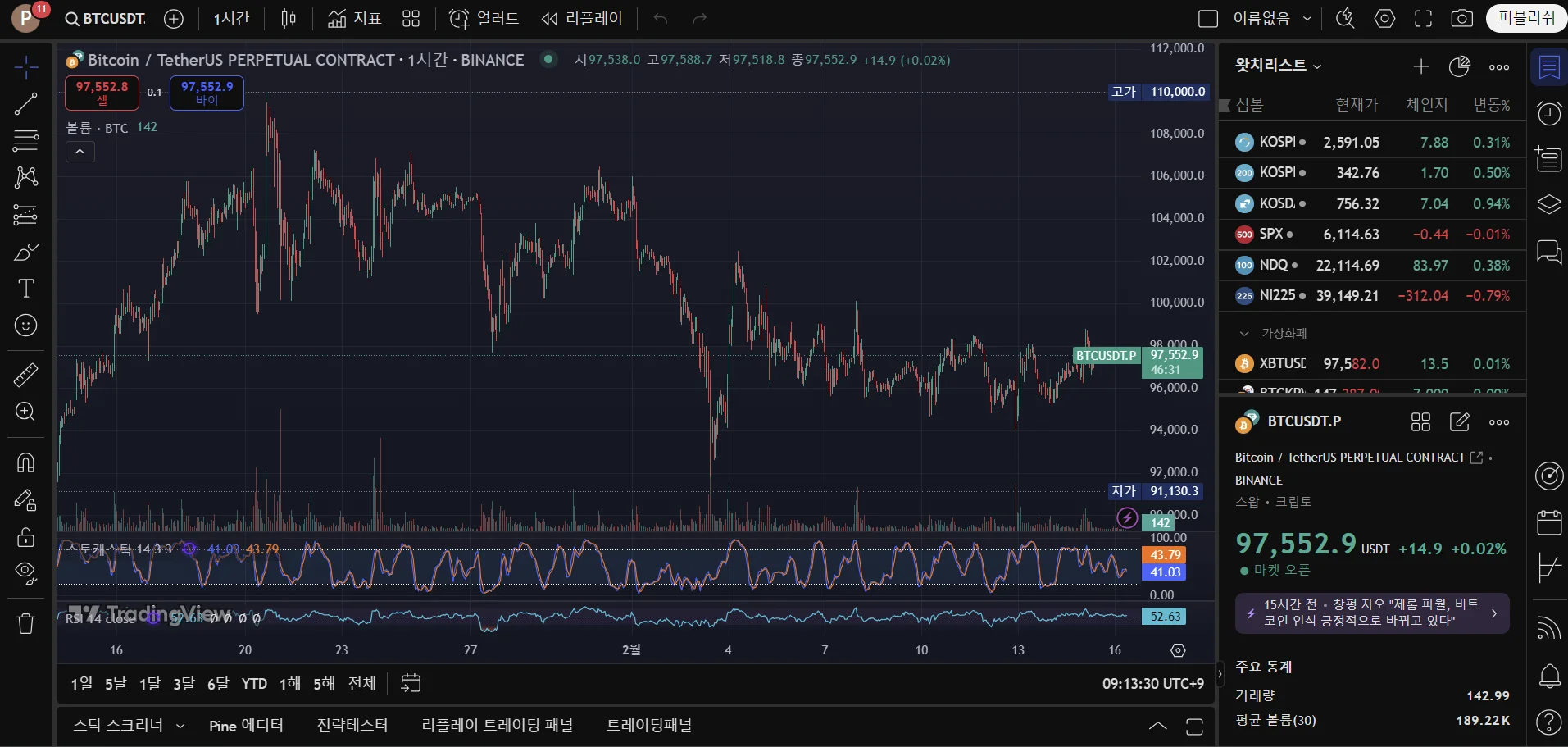The height and width of the screenshot is (747, 1568).
Task: Change the candlestick chart type
Action: pos(289,18)
